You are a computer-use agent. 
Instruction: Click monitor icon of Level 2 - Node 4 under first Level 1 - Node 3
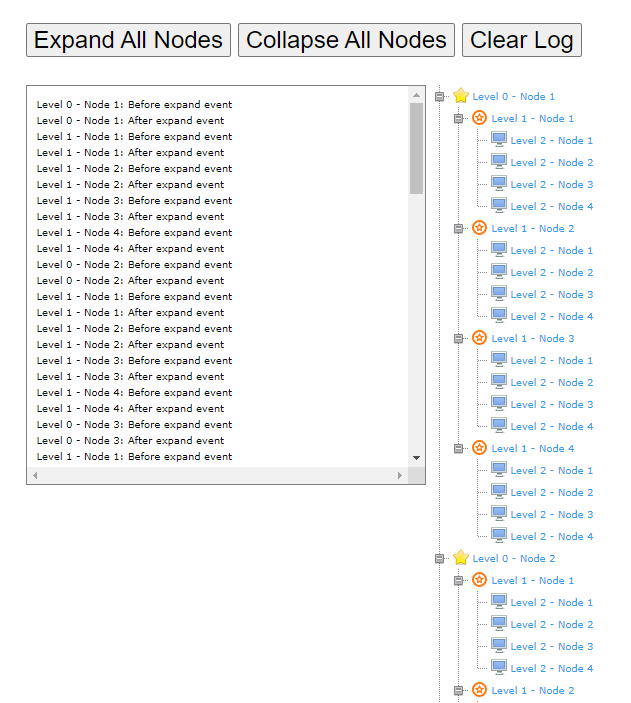click(x=499, y=425)
